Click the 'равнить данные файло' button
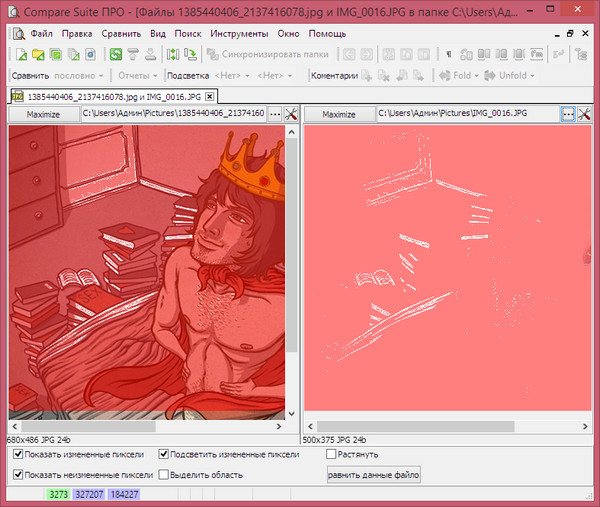This screenshot has width=600, height=507. [x=373, y=475]
